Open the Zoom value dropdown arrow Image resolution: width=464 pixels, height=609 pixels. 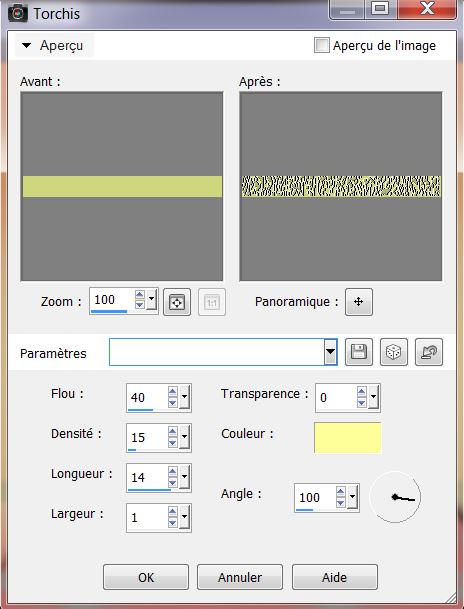pos(151,300)
